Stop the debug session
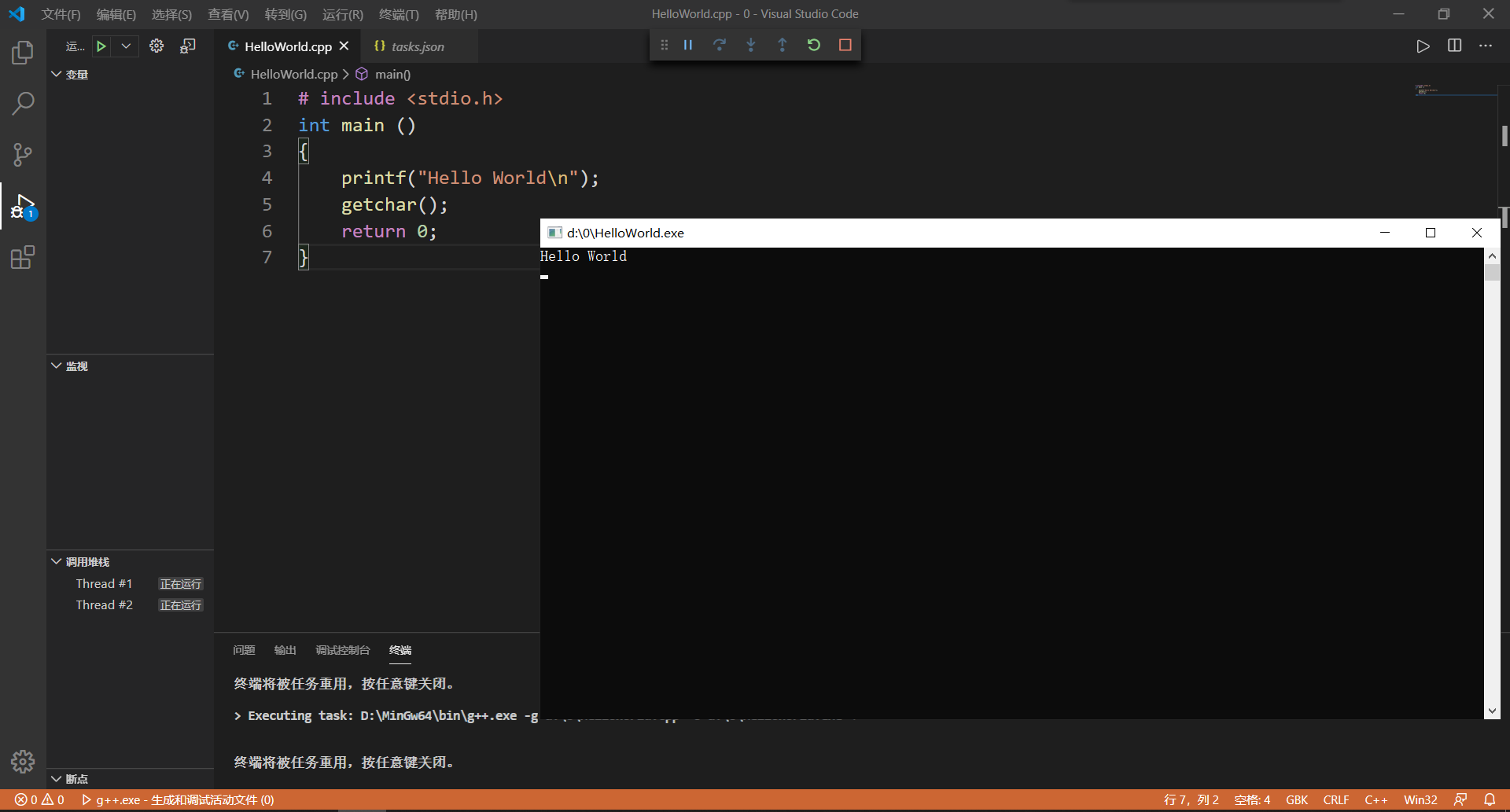1510x812 pixels. click(845, 46)
